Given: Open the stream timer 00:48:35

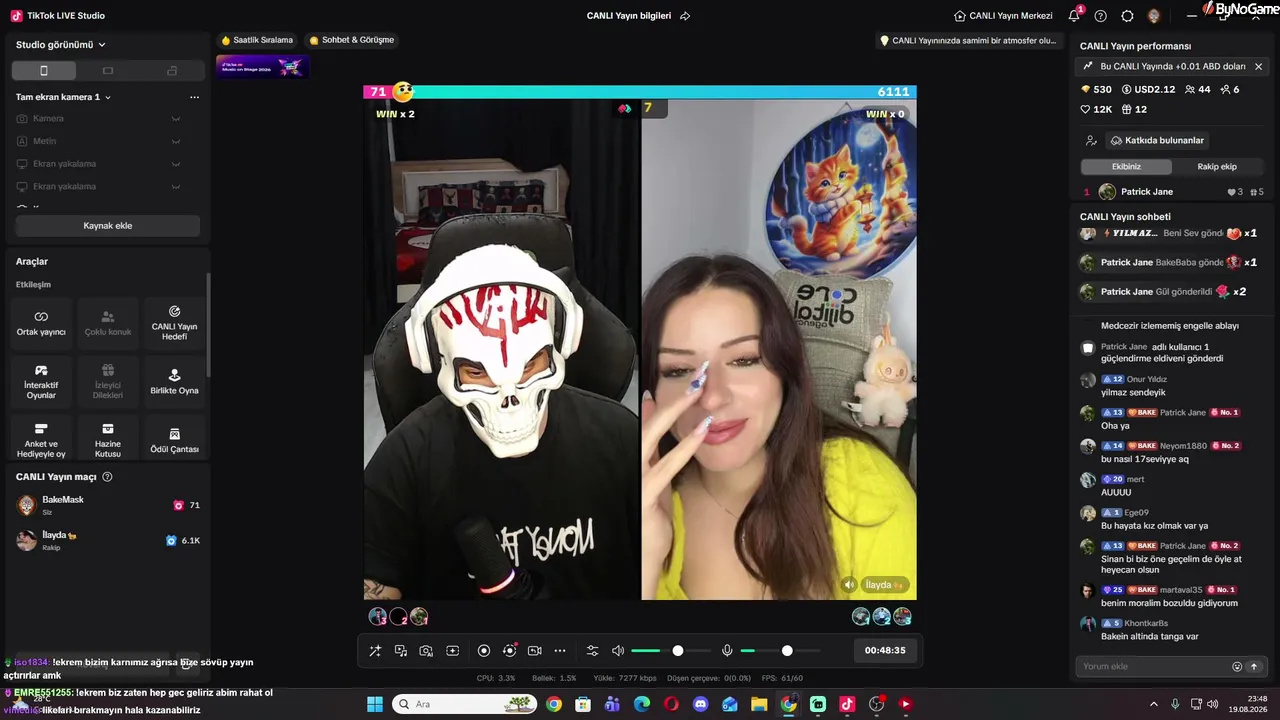Looking at the screenshot, I should (885, 651).
